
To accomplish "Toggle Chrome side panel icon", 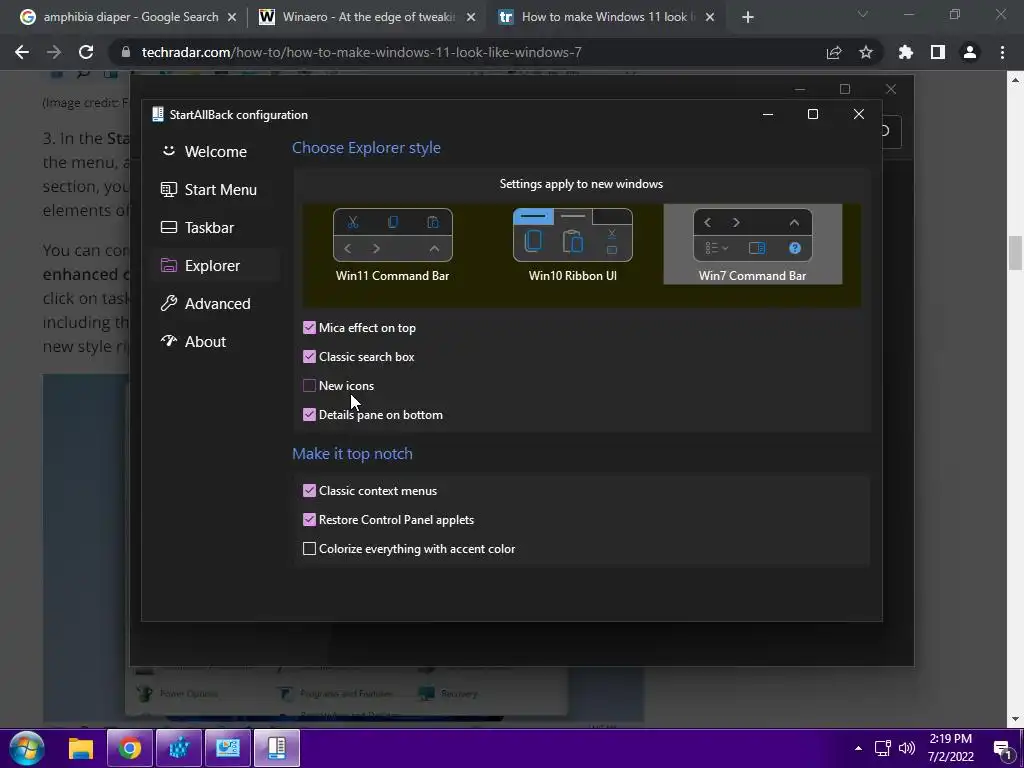I will click(x=938, y=52).
